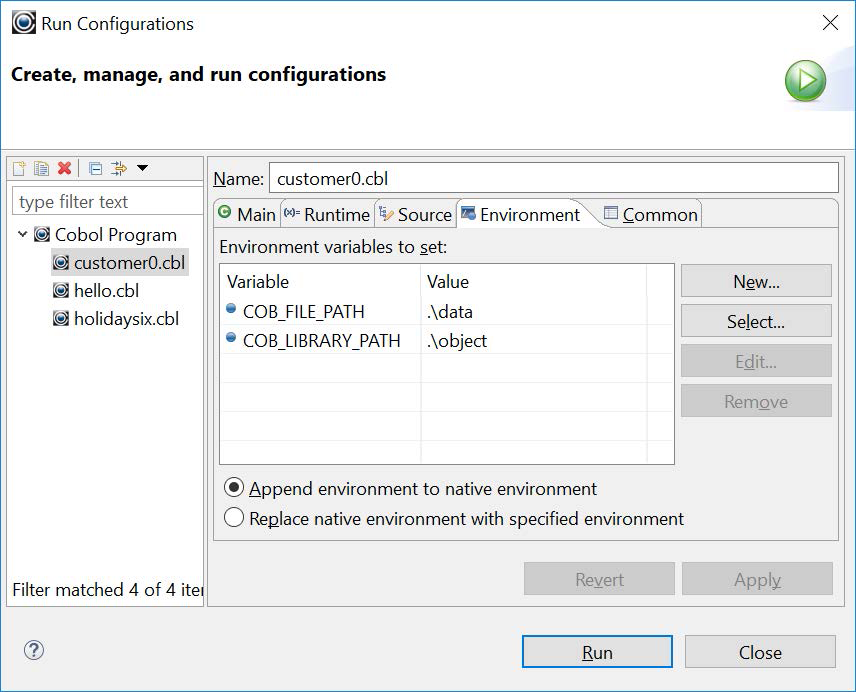The height and width of the screenshot is (692, 856).
Task: Duplicate the selected launch configuration
Action: (41, 169)
